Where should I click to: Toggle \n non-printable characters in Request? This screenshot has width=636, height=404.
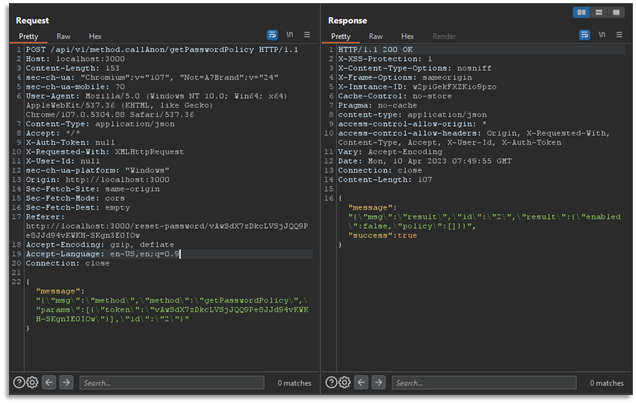click(x=290, y=35)
